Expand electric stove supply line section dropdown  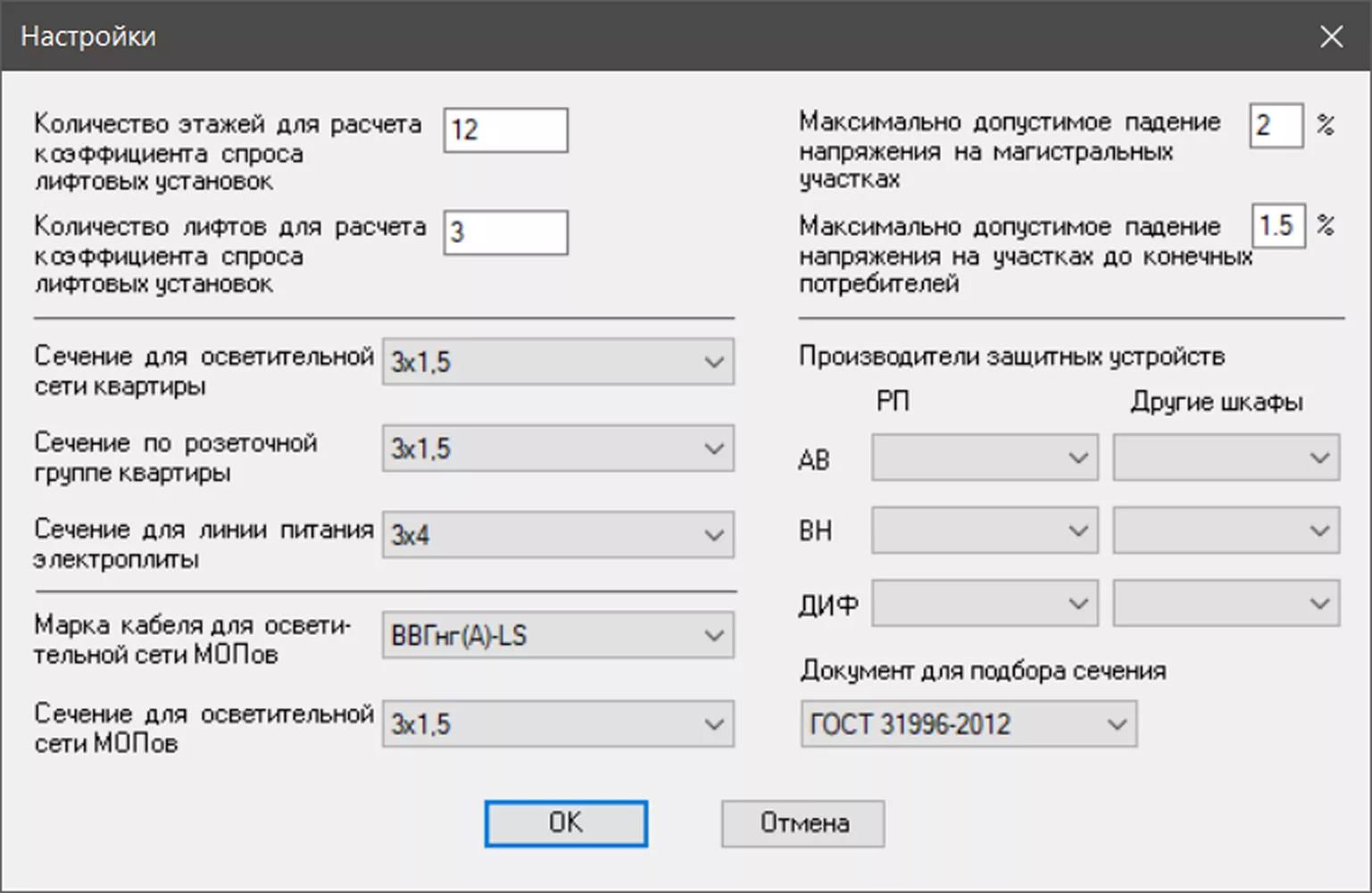(x=558, y=535)
